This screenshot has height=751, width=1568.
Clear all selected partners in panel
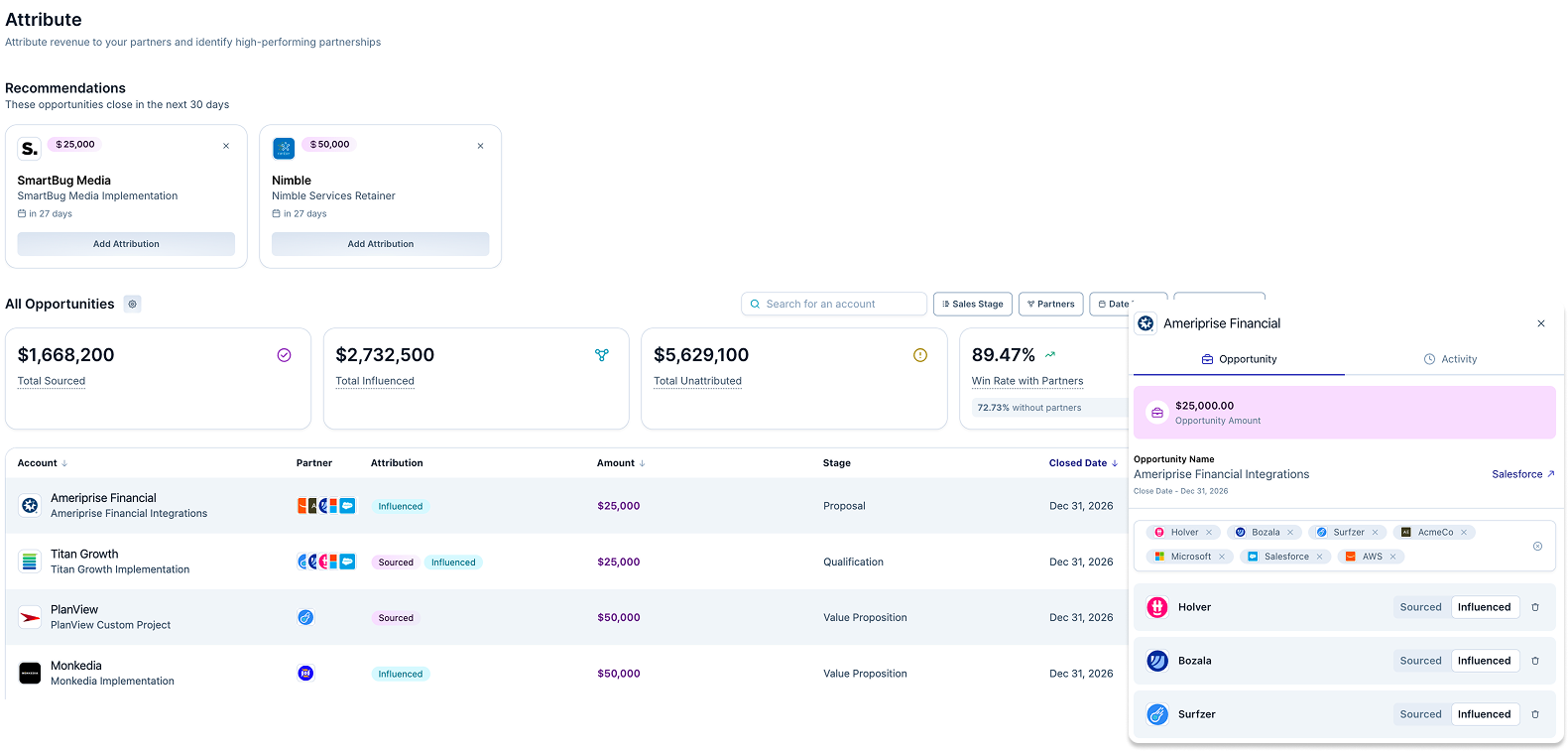(x=1537, y=546)
